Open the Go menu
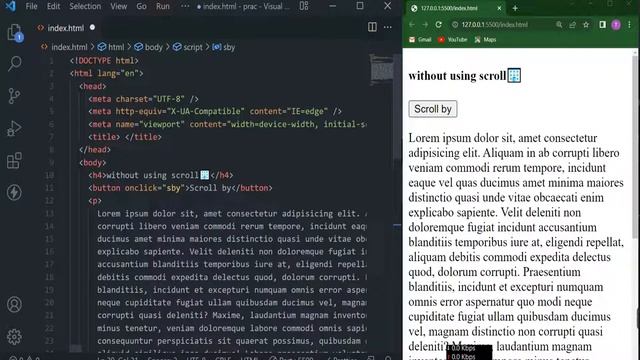The width and height of the screenshot is (640, 360). [141, 6]
